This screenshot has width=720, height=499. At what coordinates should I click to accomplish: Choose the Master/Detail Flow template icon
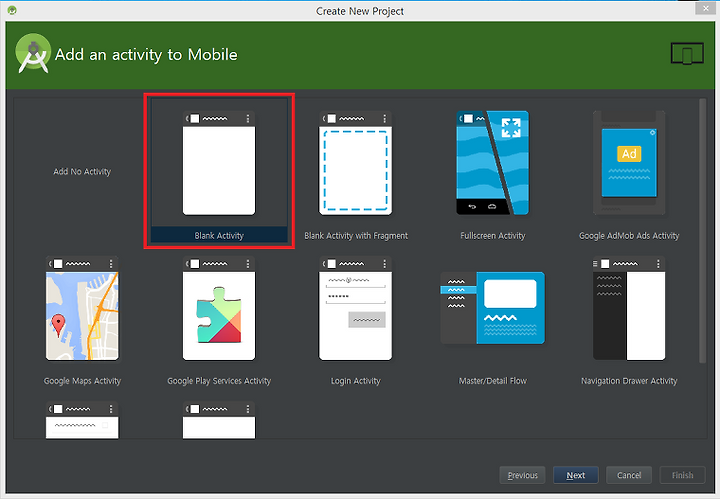(x=492, y=308)
